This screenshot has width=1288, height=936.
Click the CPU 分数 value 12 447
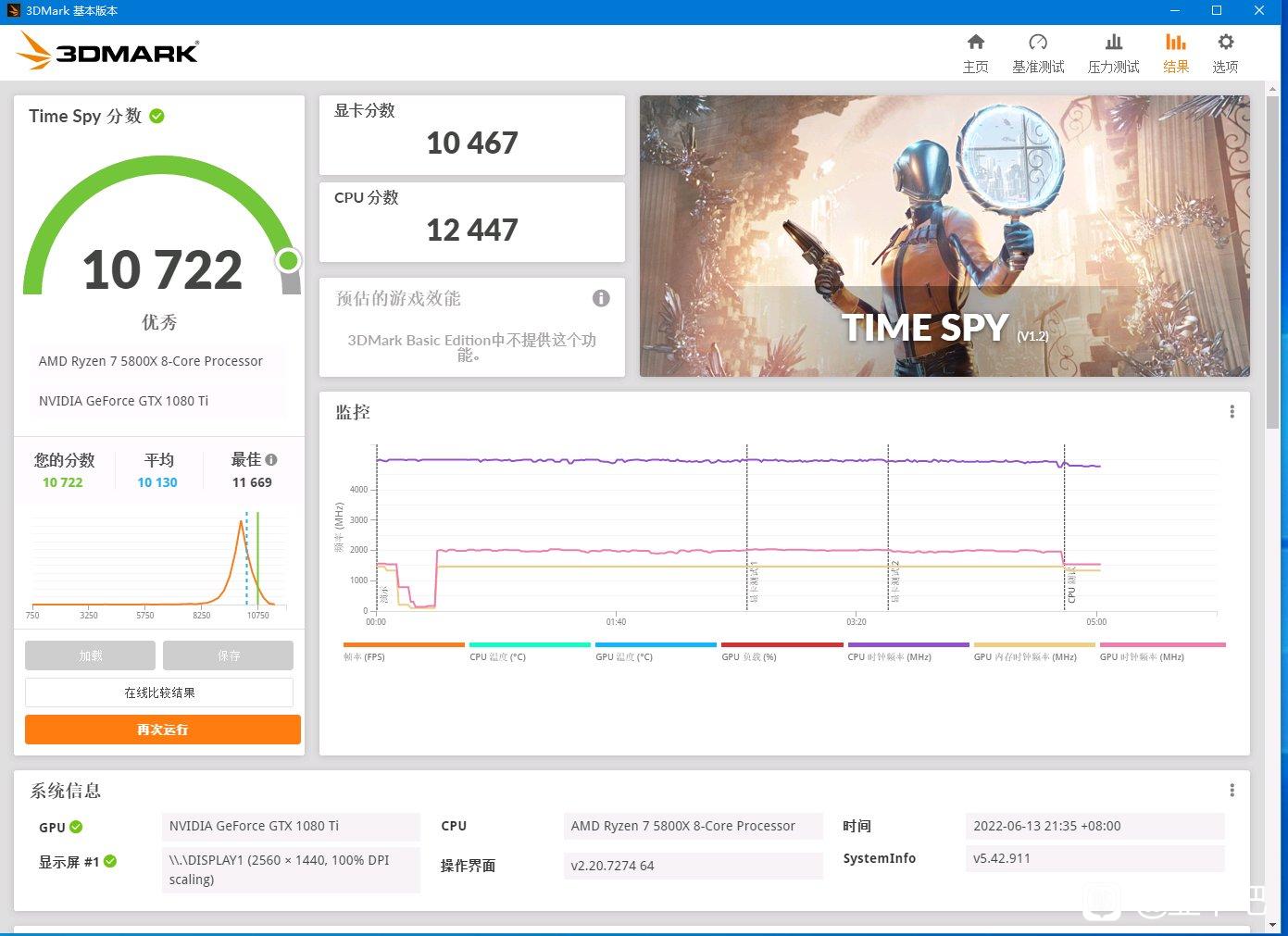coord(472,230)
